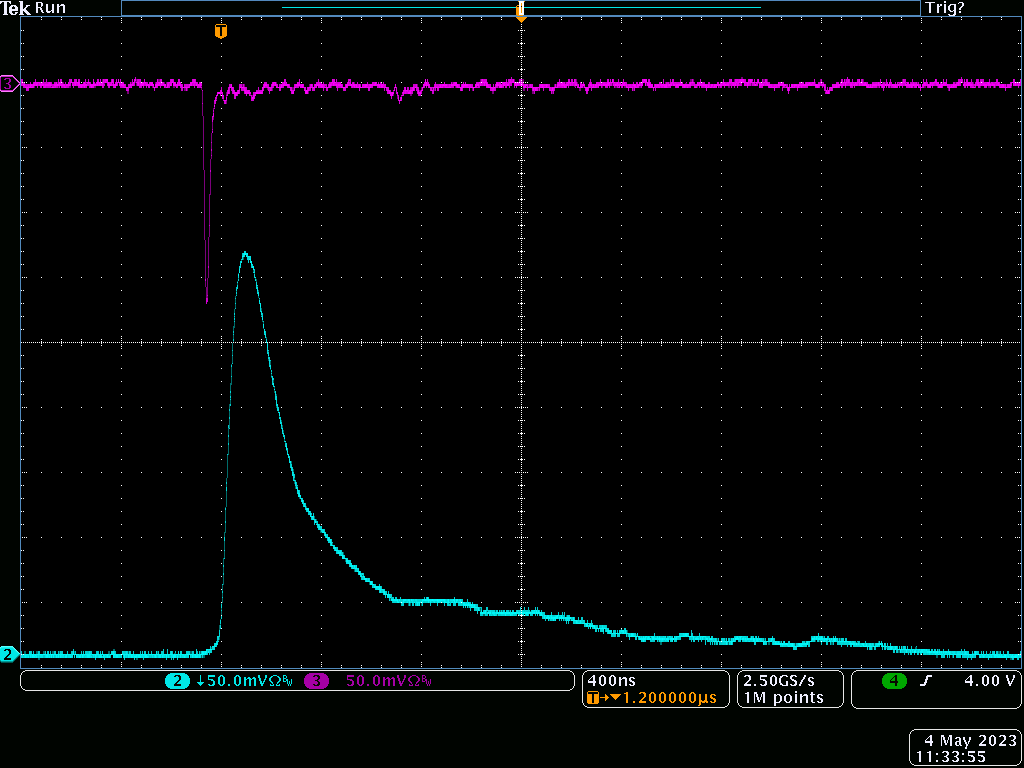Click the magenta channel 3 badge
1024x768 pixels.
coord(316,681)
